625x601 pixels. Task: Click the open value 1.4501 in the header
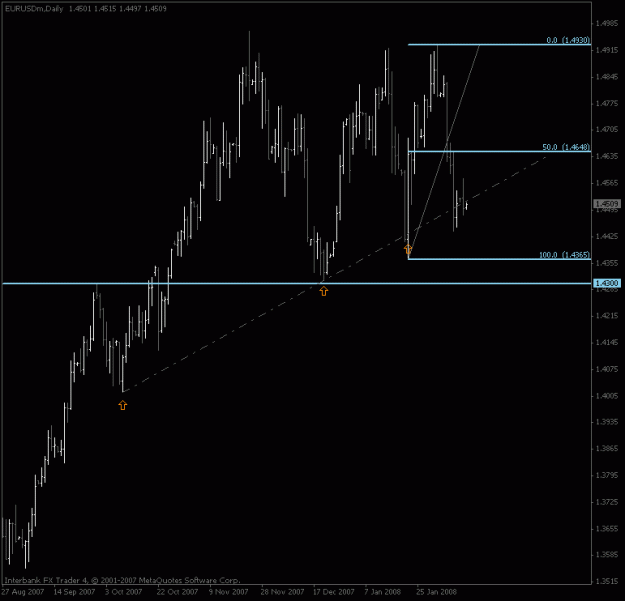[80, 9]
